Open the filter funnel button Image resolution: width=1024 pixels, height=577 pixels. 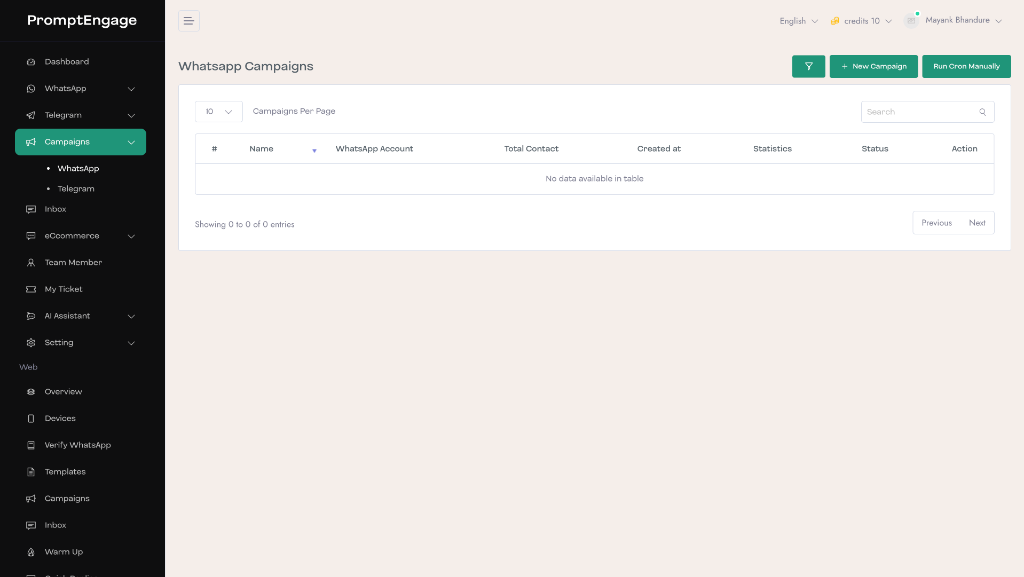click(x=808, y=67)
